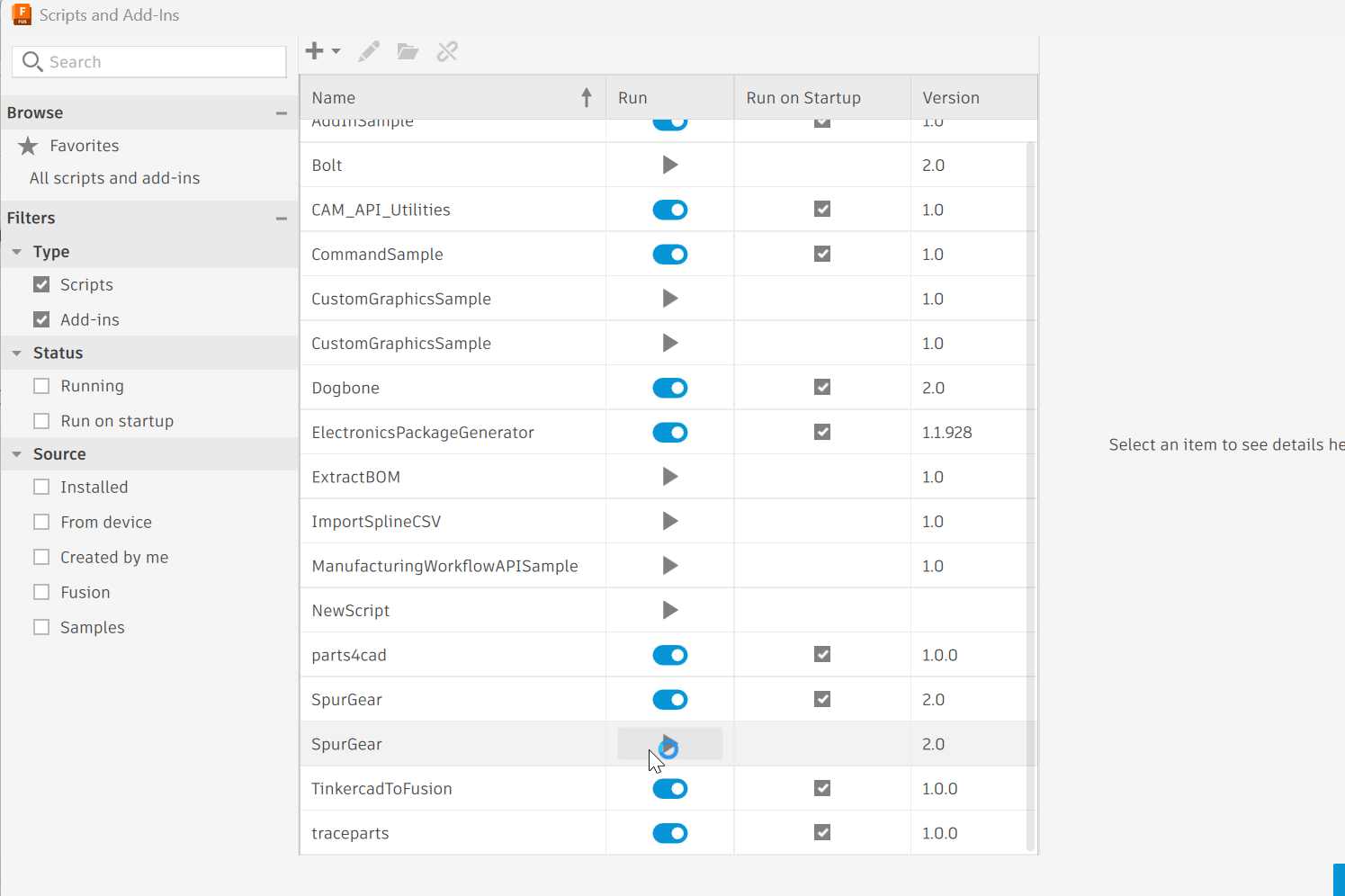Click the unlink chain icon in toolbar
1345x896 pixels.
pos(447,51)
